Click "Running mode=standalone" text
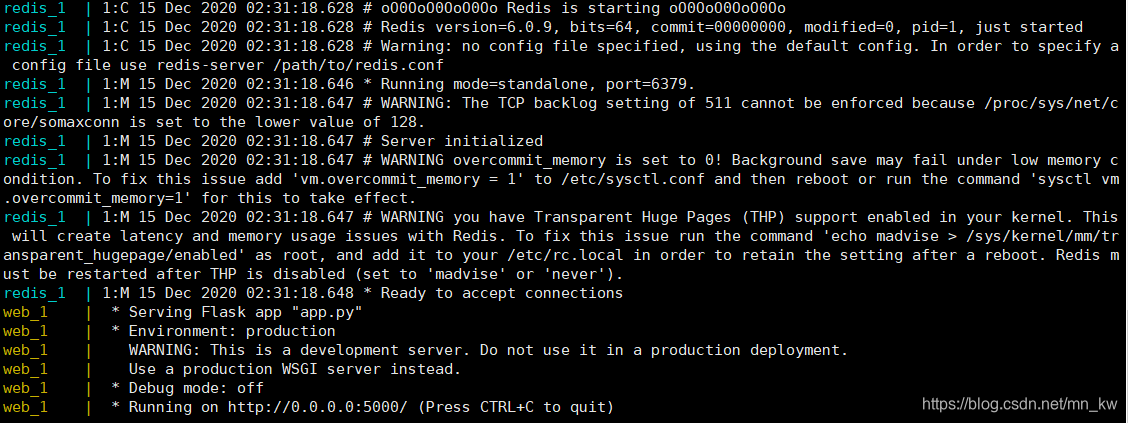This screenshot has height=423, width=1128. pyautogui.click(x=484, y=83)
